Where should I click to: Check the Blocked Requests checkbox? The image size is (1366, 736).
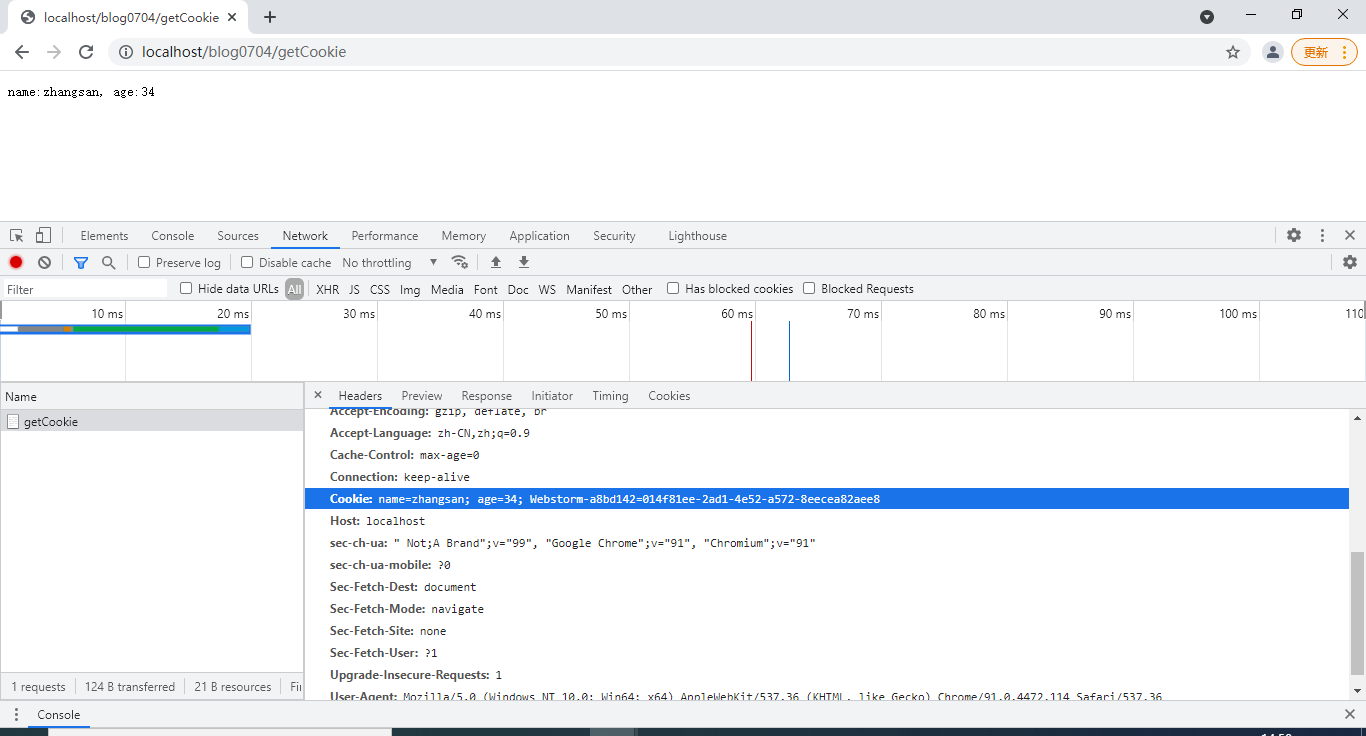[809, 288]
